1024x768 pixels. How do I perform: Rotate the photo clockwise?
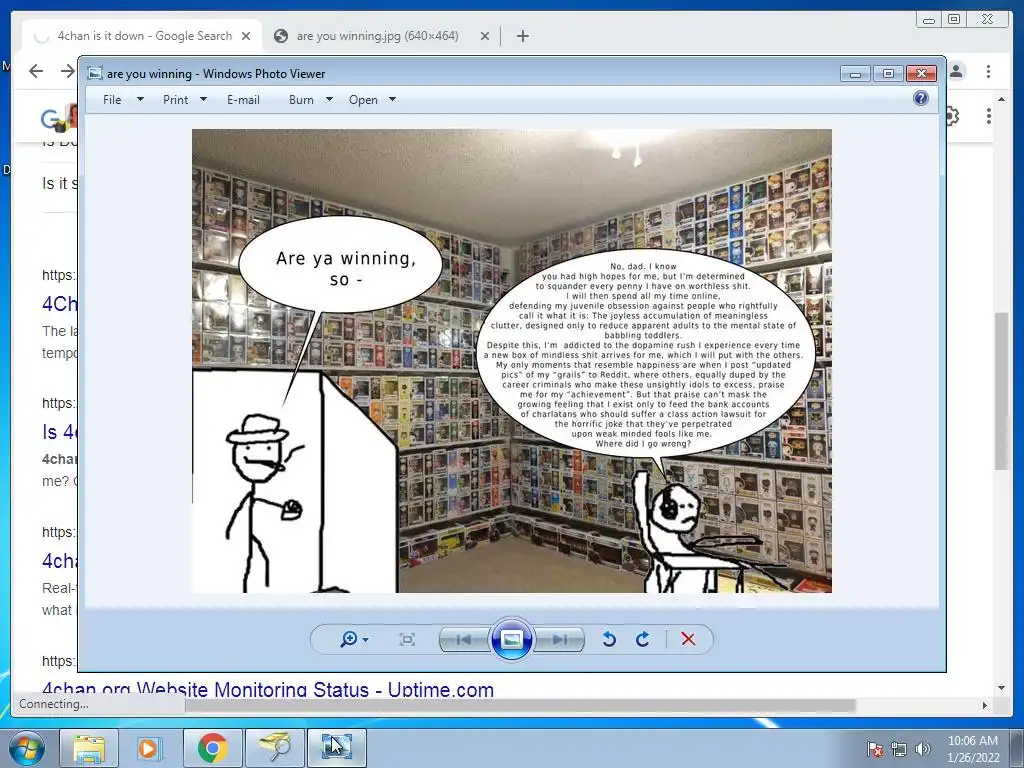[643, 639]
